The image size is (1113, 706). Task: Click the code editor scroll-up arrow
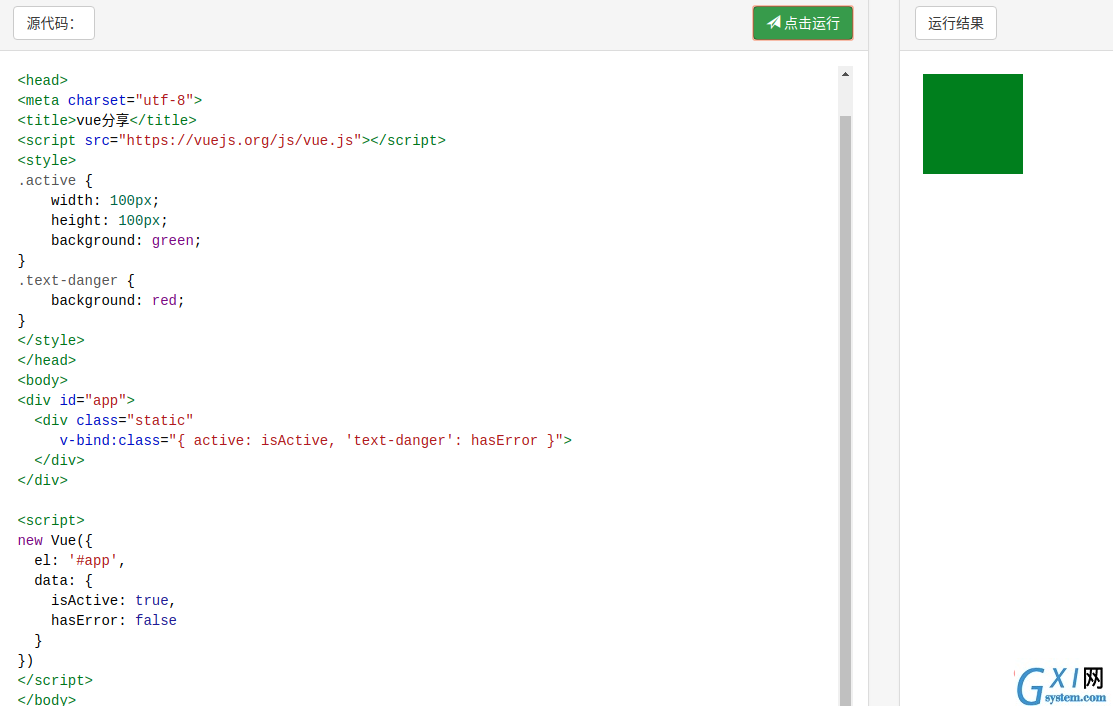845,74
